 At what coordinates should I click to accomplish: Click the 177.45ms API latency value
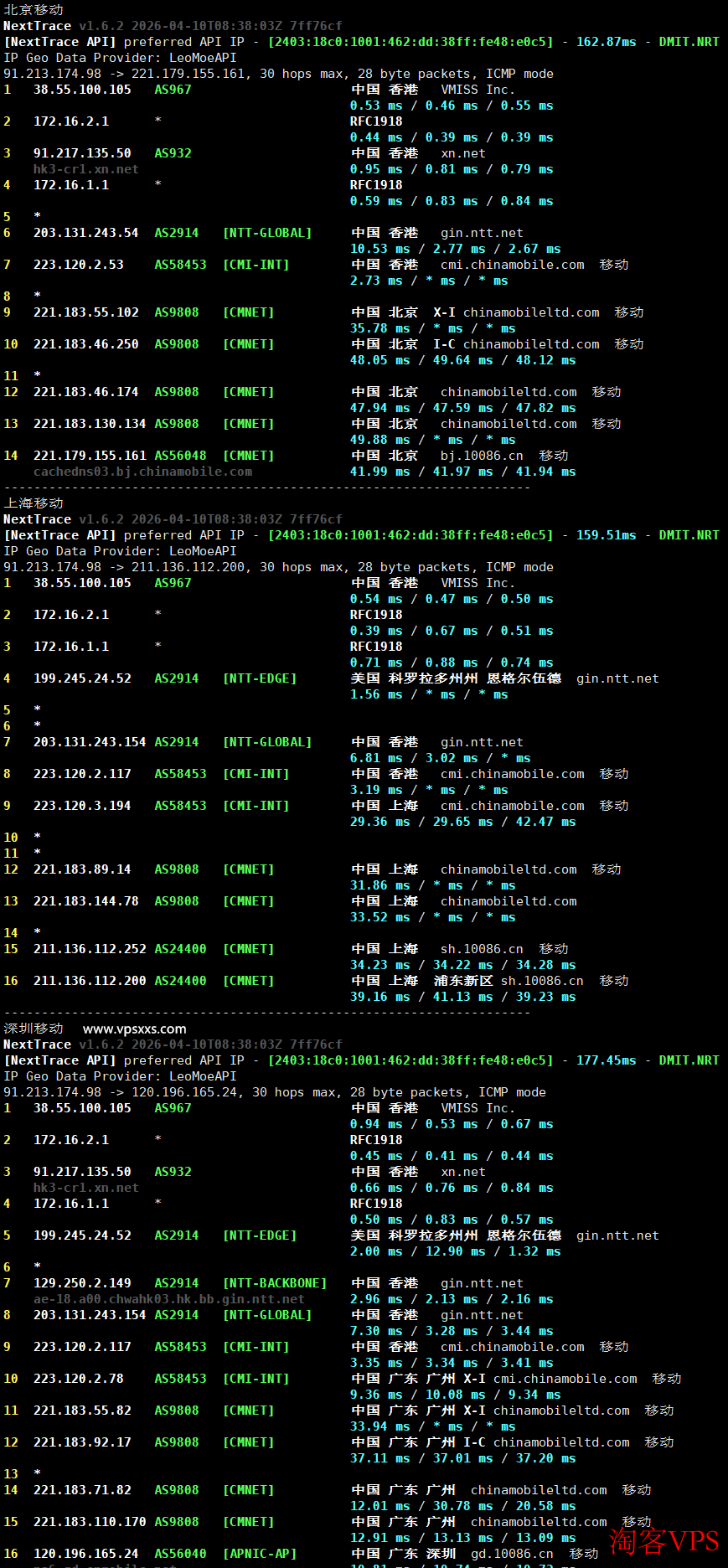point(606,1060)
